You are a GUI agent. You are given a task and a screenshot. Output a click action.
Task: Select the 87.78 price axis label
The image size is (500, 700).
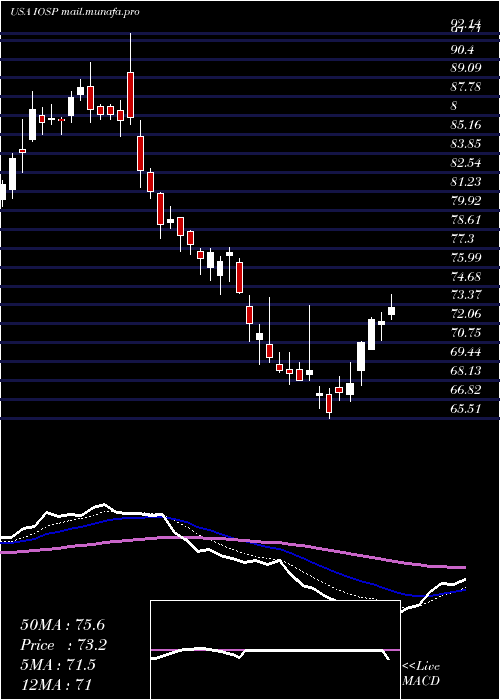(x=467, y=87)
